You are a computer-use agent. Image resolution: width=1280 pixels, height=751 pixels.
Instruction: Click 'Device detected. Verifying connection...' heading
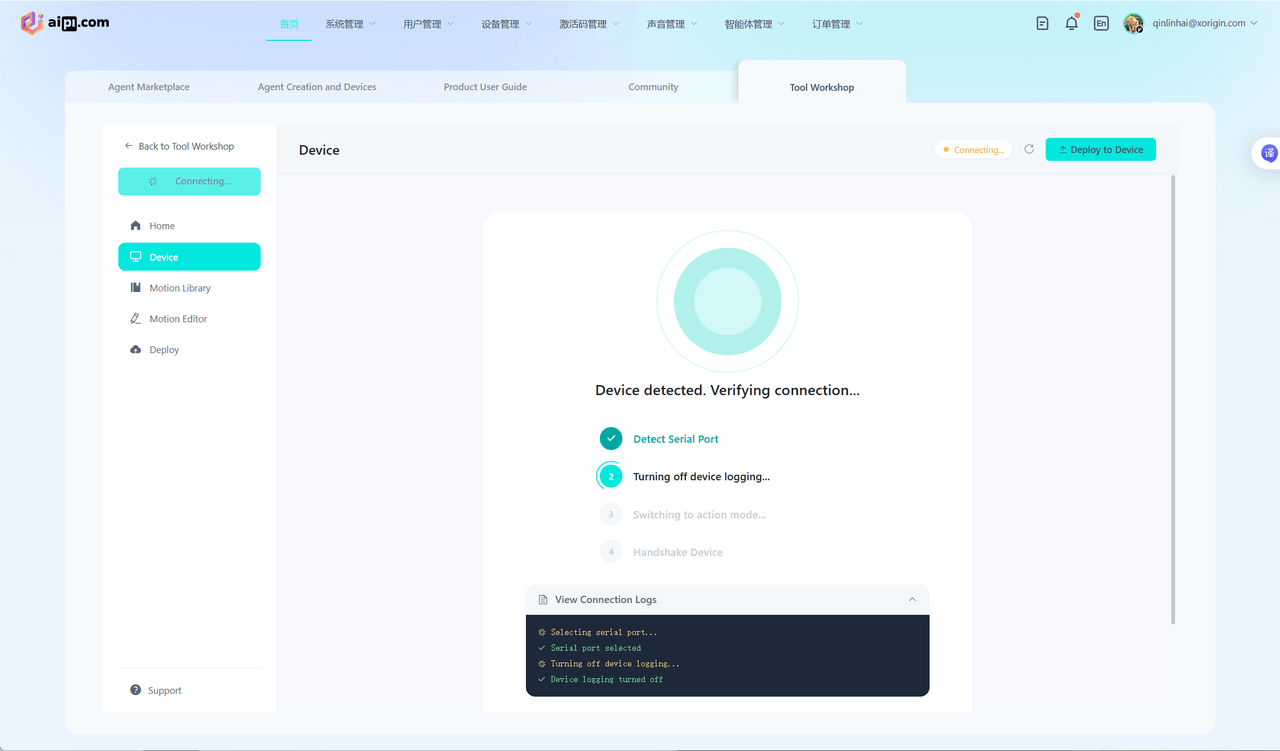pos(727,390)
